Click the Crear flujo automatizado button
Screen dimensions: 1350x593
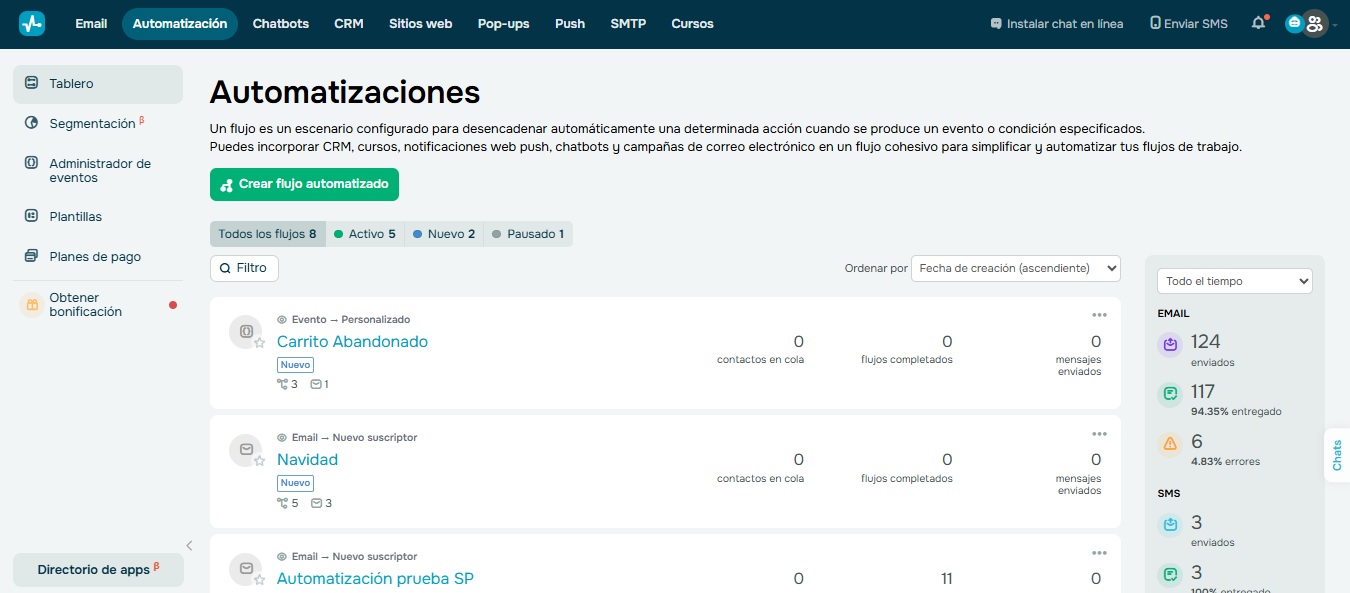coord(304,184)
